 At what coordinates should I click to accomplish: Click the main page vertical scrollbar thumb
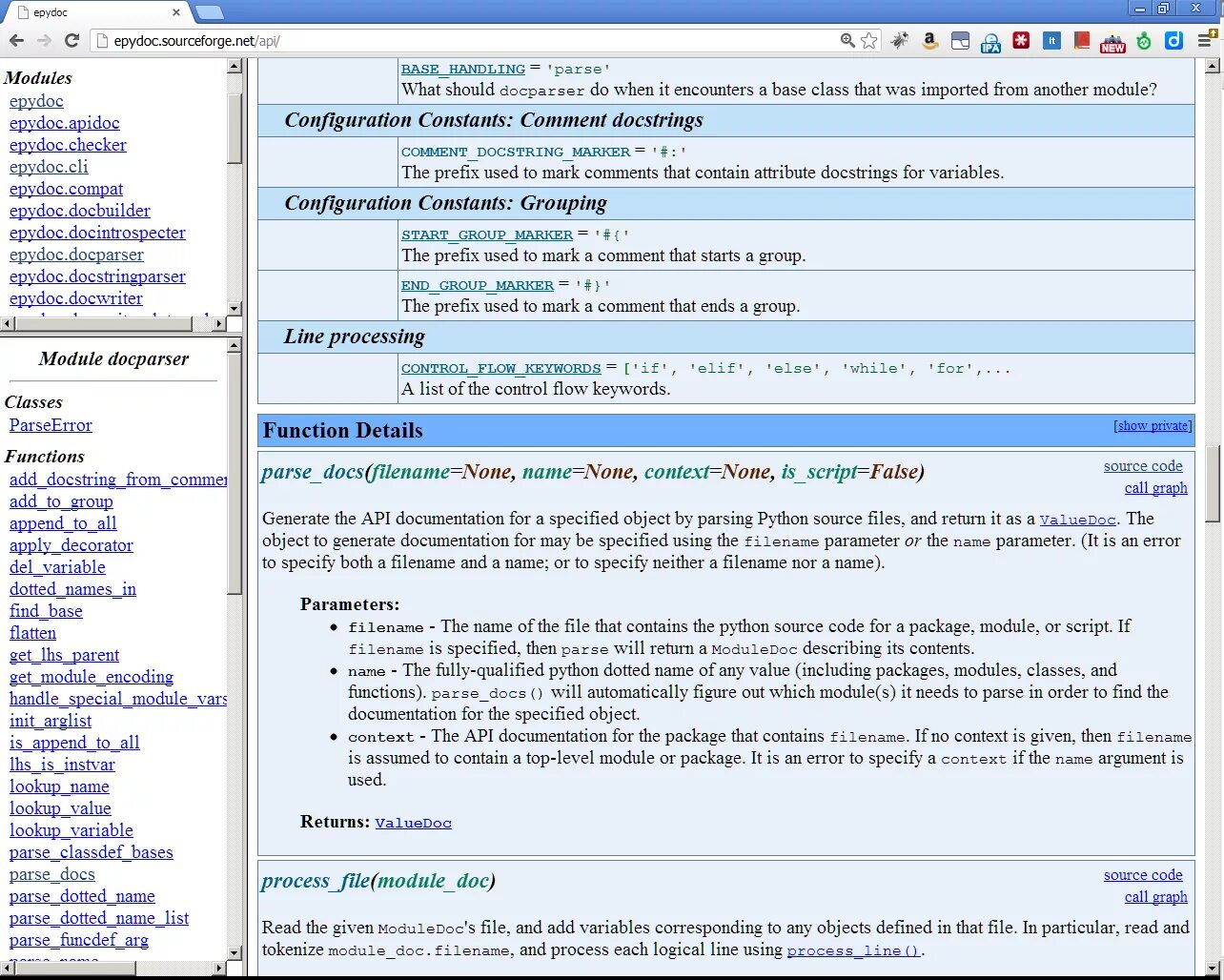(1213, 483)
